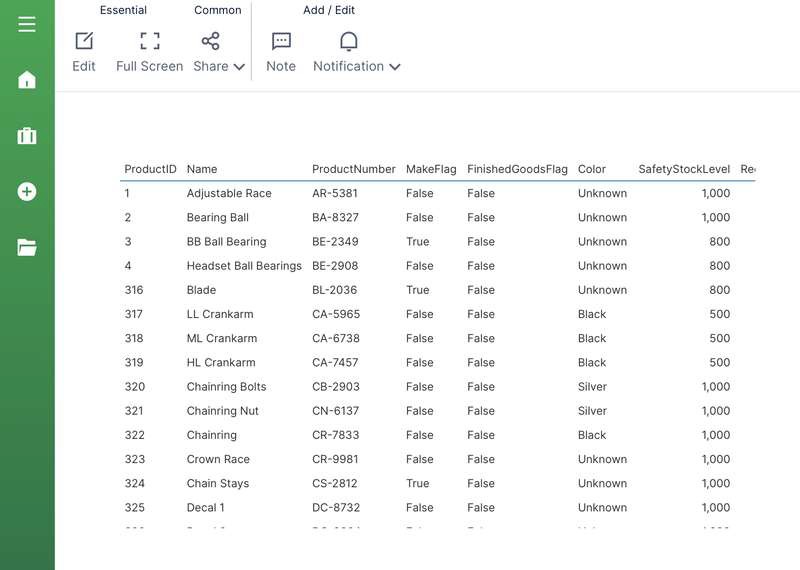Sort by Color column header
800x570 pixels.
click(x=592, y=169)
